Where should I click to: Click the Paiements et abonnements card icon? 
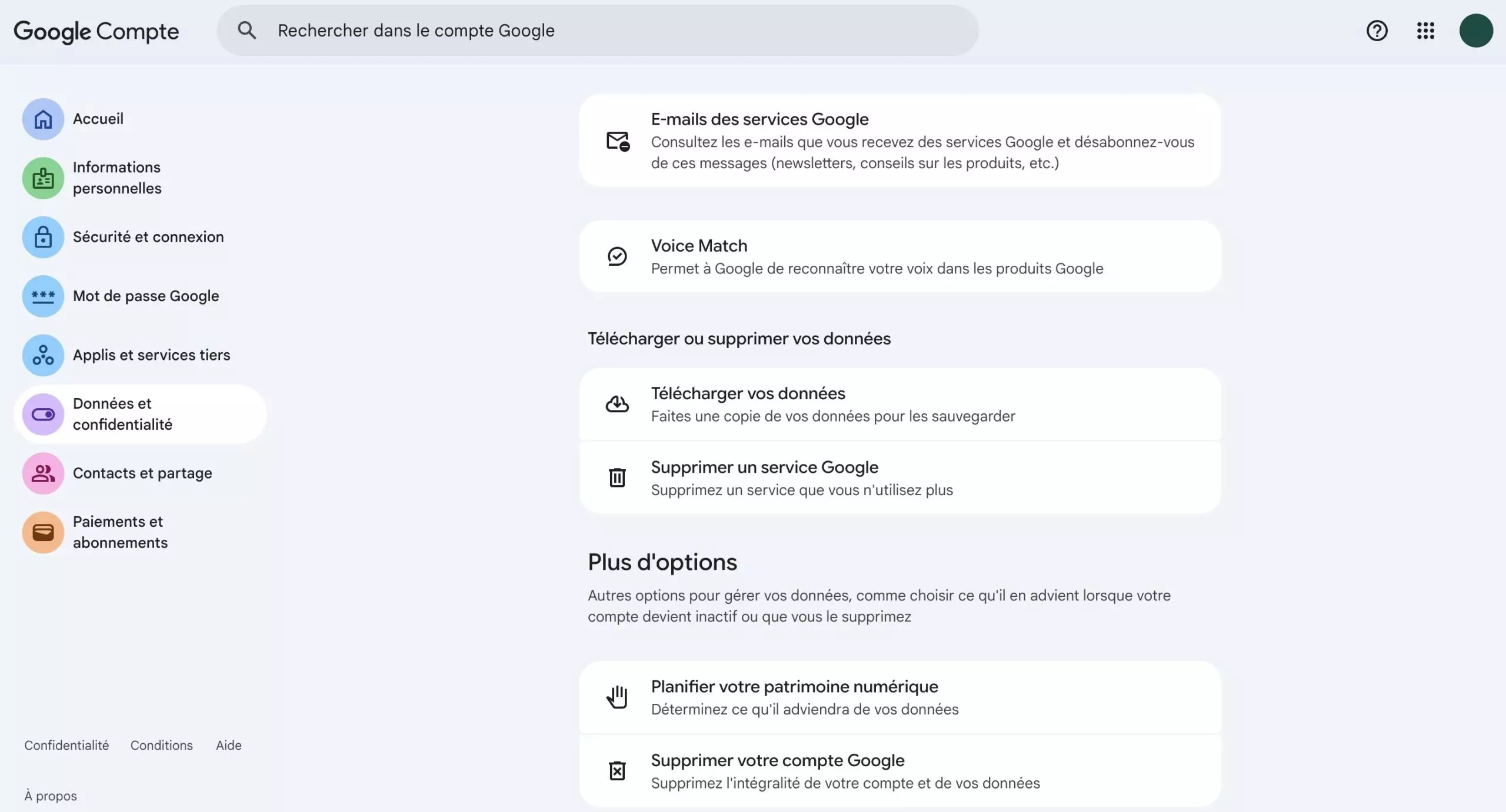click(x=43, y=532)
